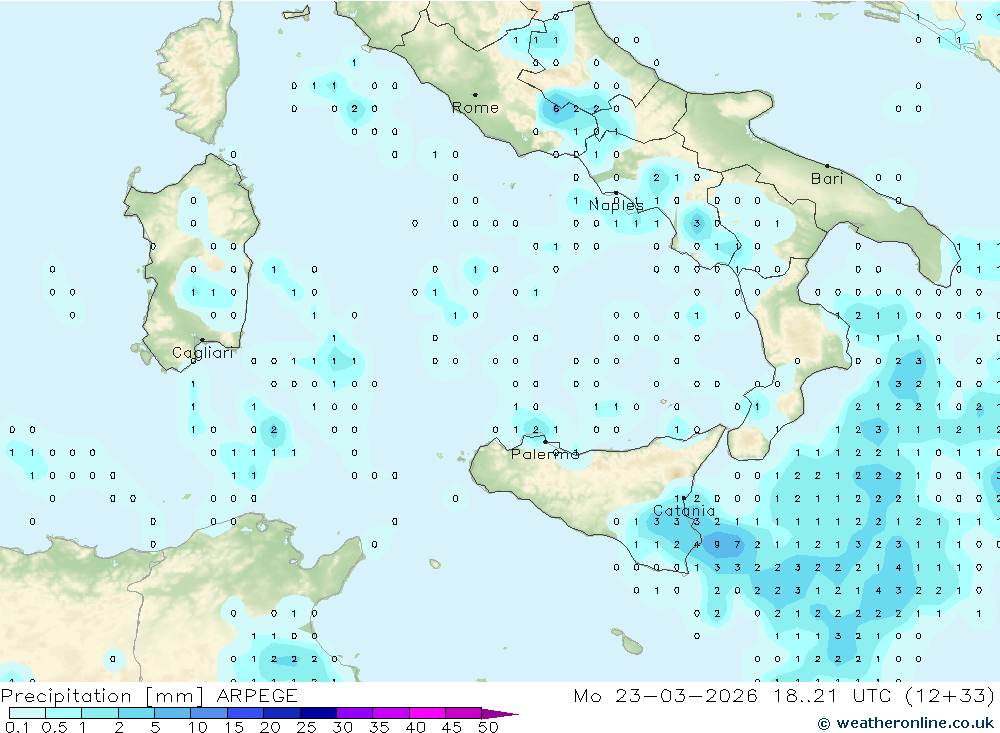
Task: Click the Bari city dot marker
Action: (827, 166)
